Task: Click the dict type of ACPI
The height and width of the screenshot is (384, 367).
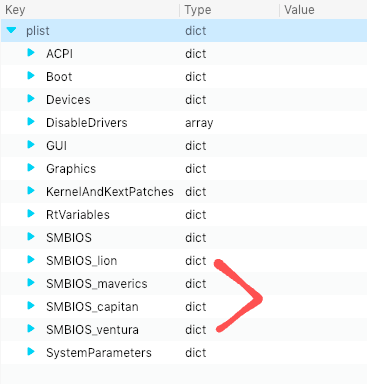Action: [196, 54]
